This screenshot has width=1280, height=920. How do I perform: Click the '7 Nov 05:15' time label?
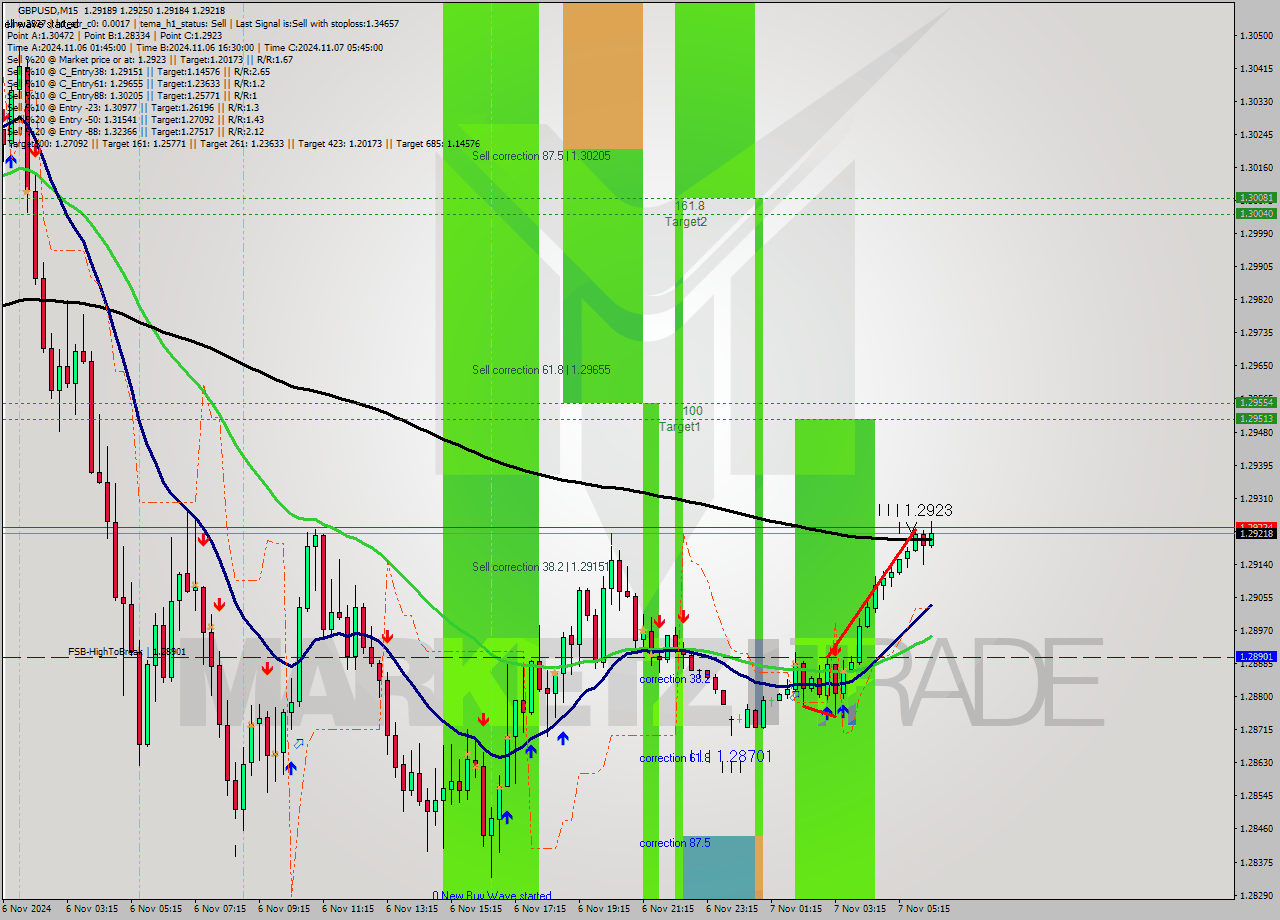(924, 909)
